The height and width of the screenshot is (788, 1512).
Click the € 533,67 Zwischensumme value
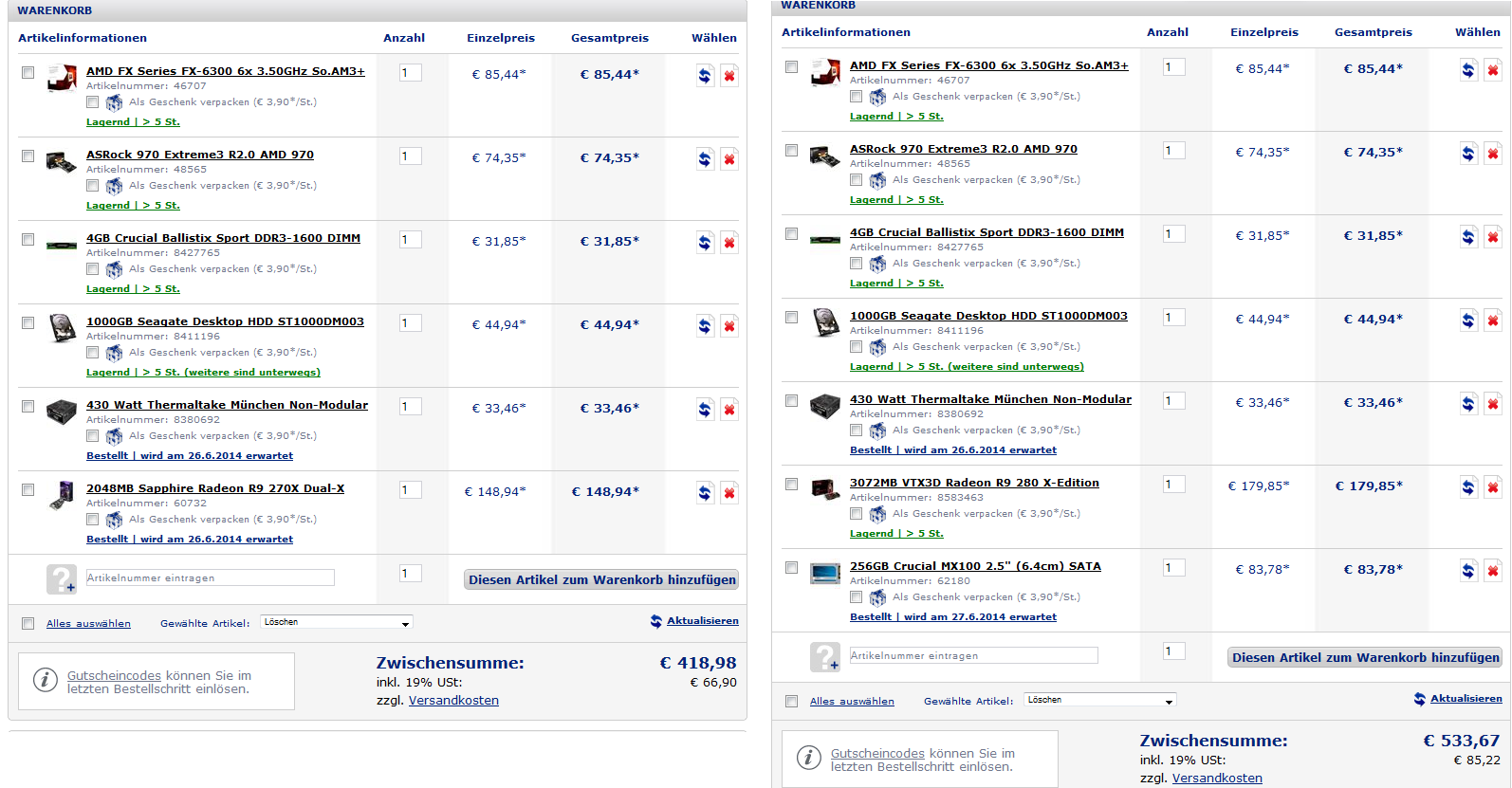point(1461,741)
